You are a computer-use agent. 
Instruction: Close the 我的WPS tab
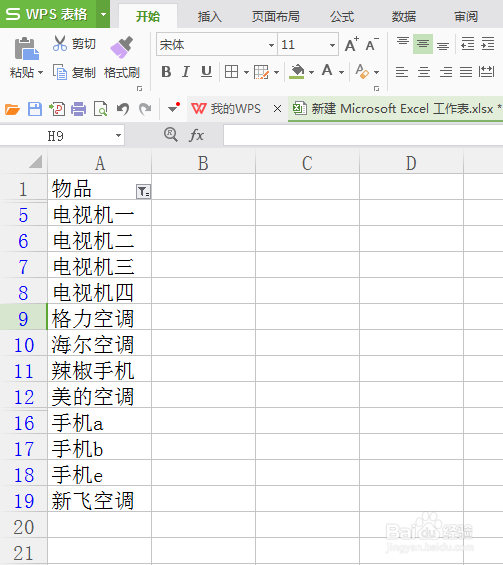[x=277, y=108]
